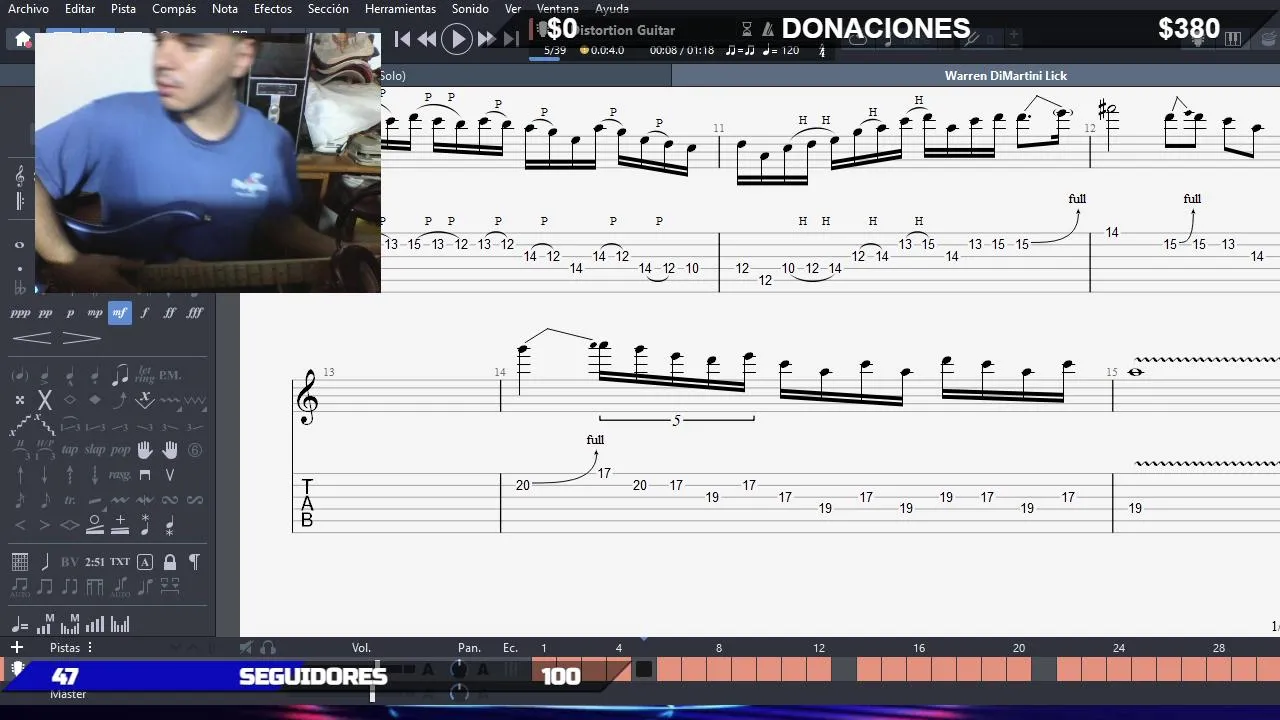The width and height of the screenshot is (1280, 720).
Task: Open left-hand fingering hand icon
Action: pyautogui.click(x=145, y=450)
